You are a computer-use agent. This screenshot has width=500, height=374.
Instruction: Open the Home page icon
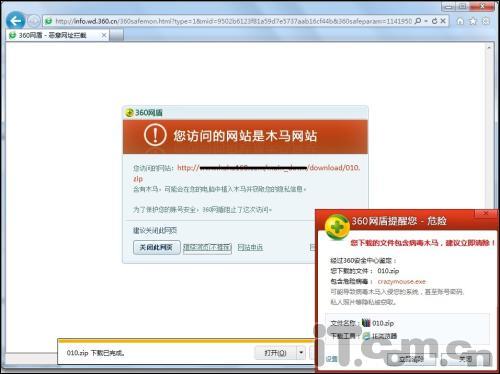point(460,21)
